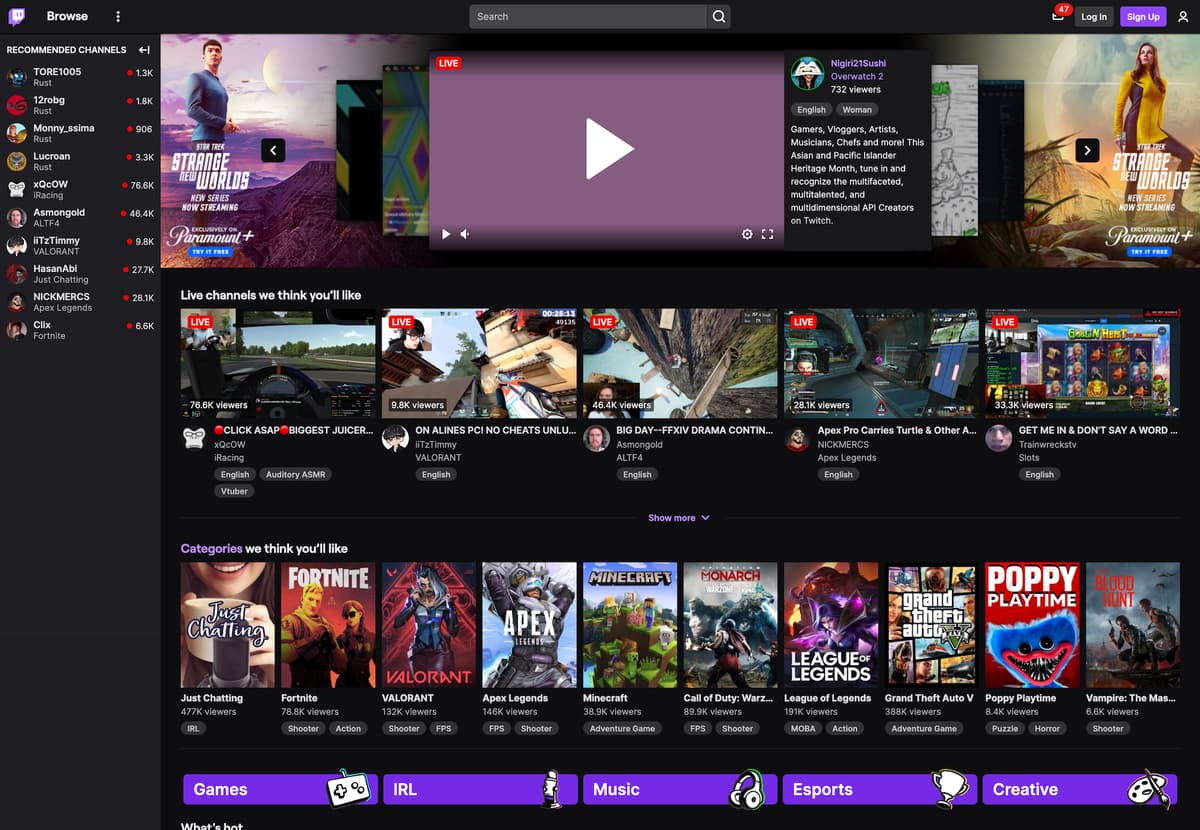Click the Sign Up button
This screenshot has width=1200, height=830.
(1142, 17)
